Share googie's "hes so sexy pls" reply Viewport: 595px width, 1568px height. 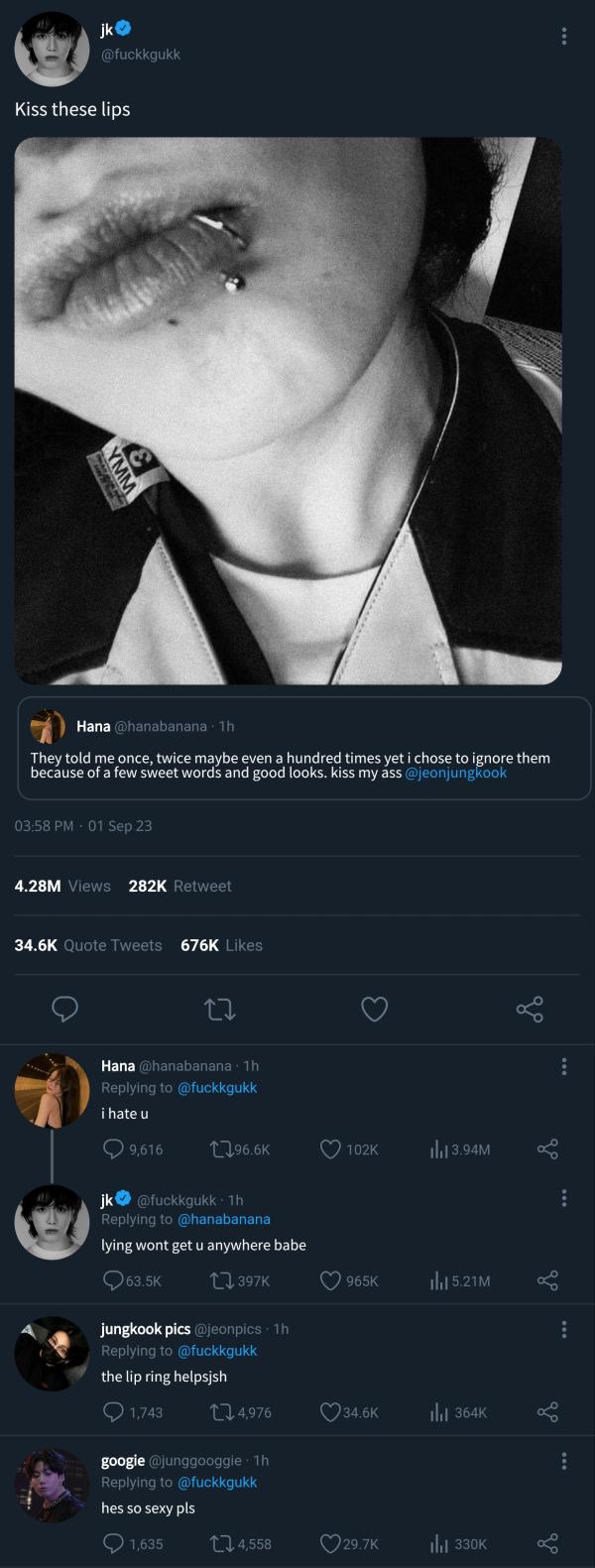[547, 1543]
